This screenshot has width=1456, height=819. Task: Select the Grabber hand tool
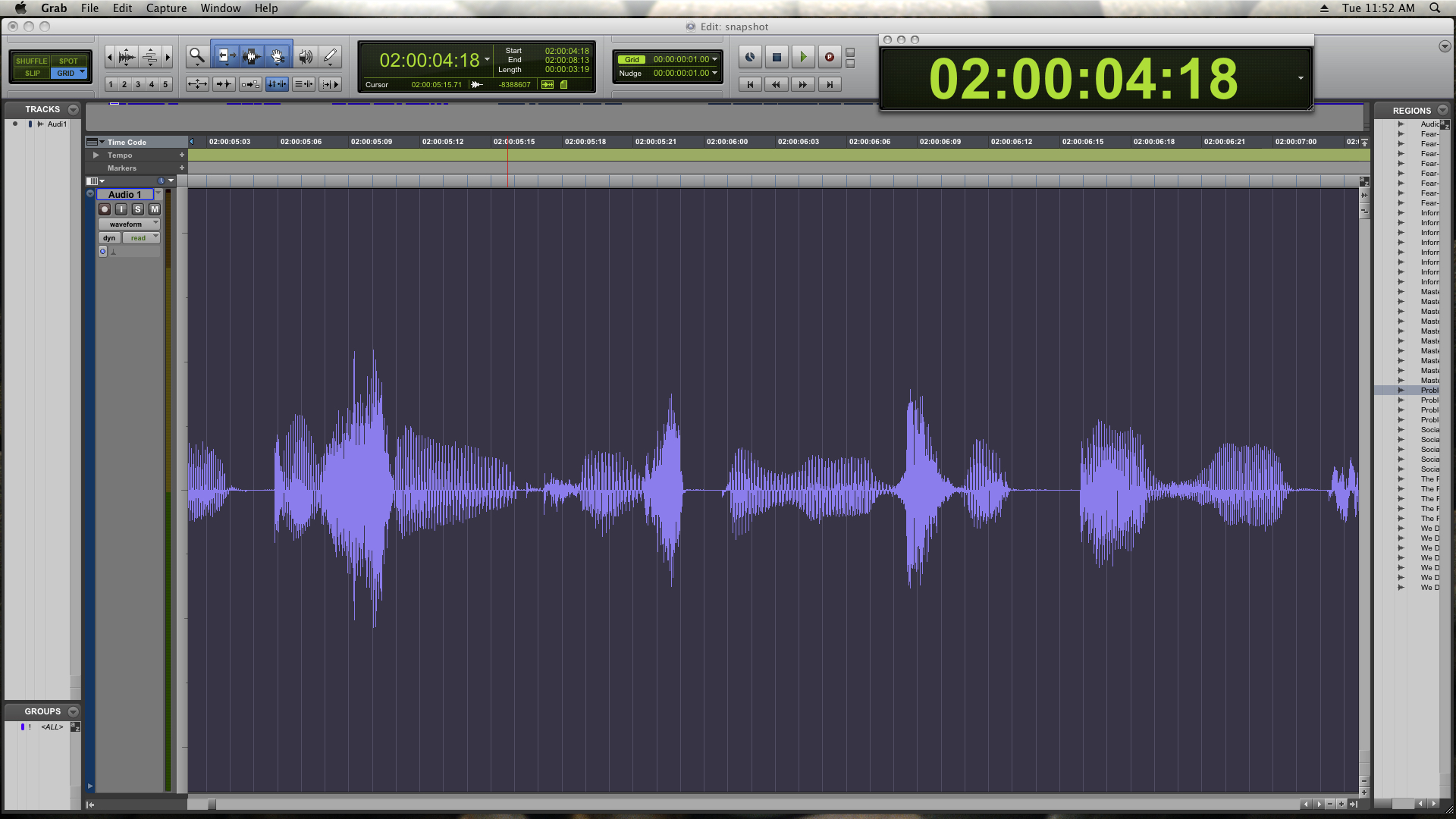click(x=278, y=56)
